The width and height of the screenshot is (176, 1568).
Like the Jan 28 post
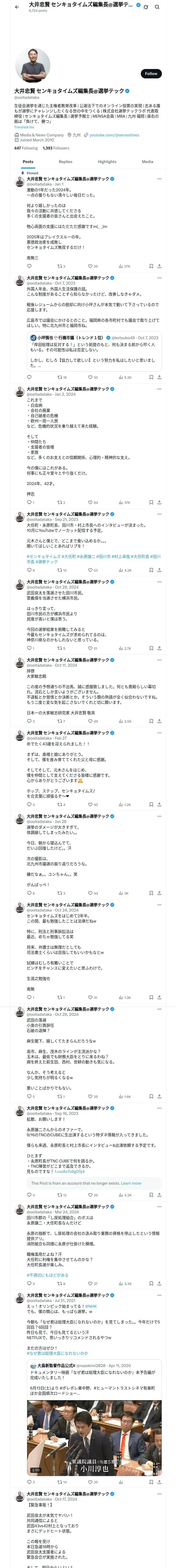(x=90, y=893)
